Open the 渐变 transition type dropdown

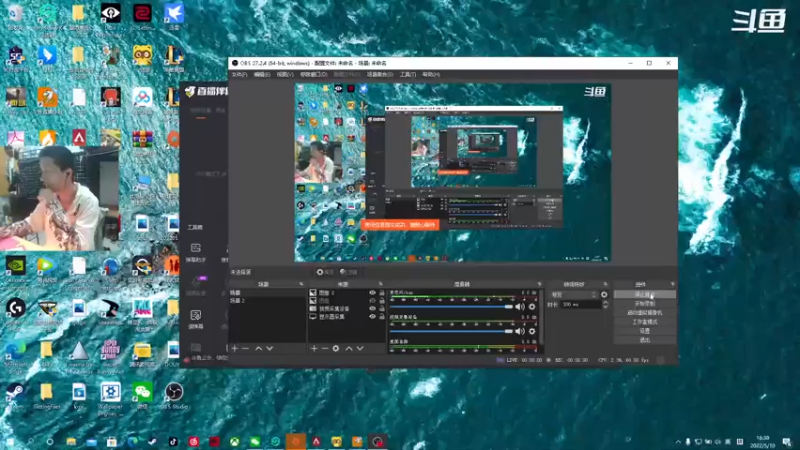tap(573, 294)
